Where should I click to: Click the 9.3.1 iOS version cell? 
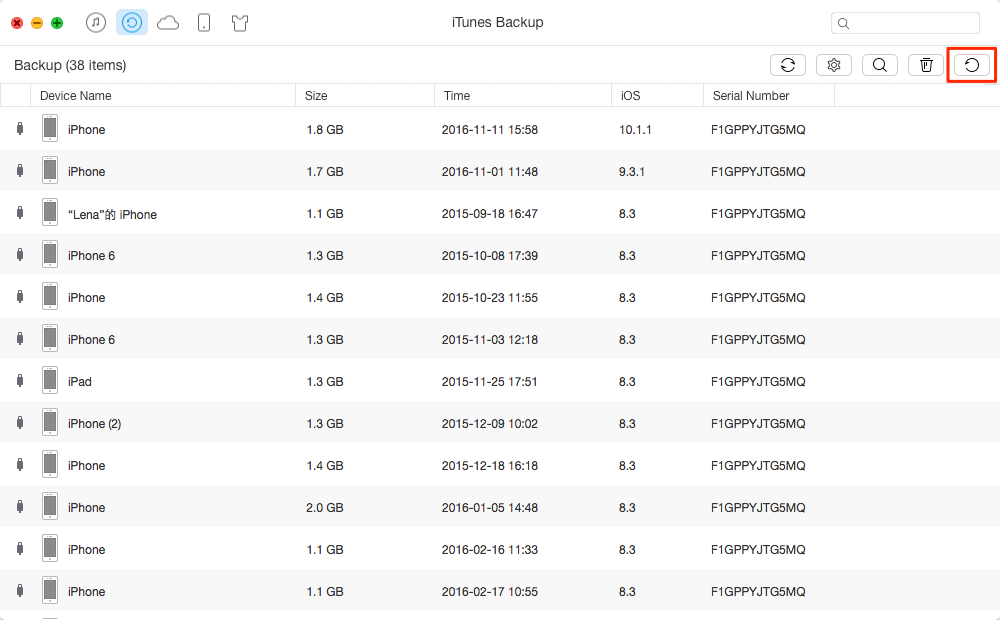631,172
